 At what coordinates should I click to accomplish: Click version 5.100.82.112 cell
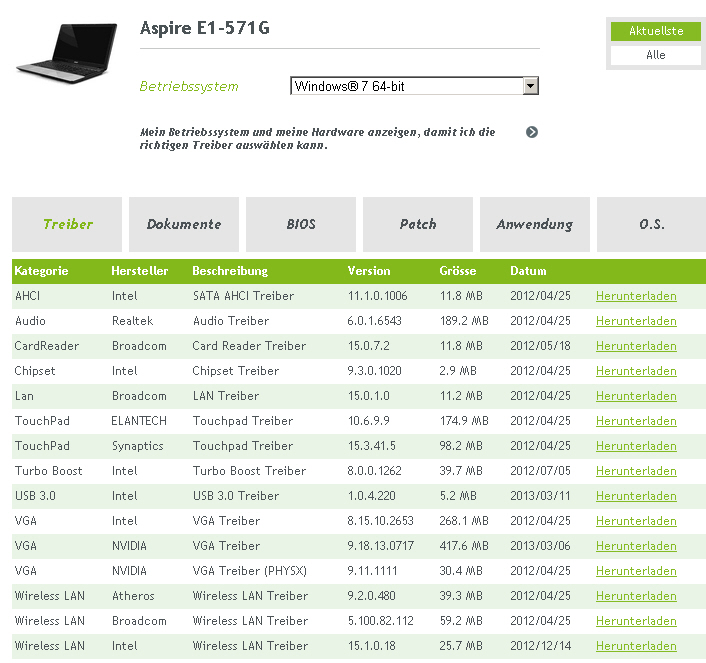coord(380,621)
